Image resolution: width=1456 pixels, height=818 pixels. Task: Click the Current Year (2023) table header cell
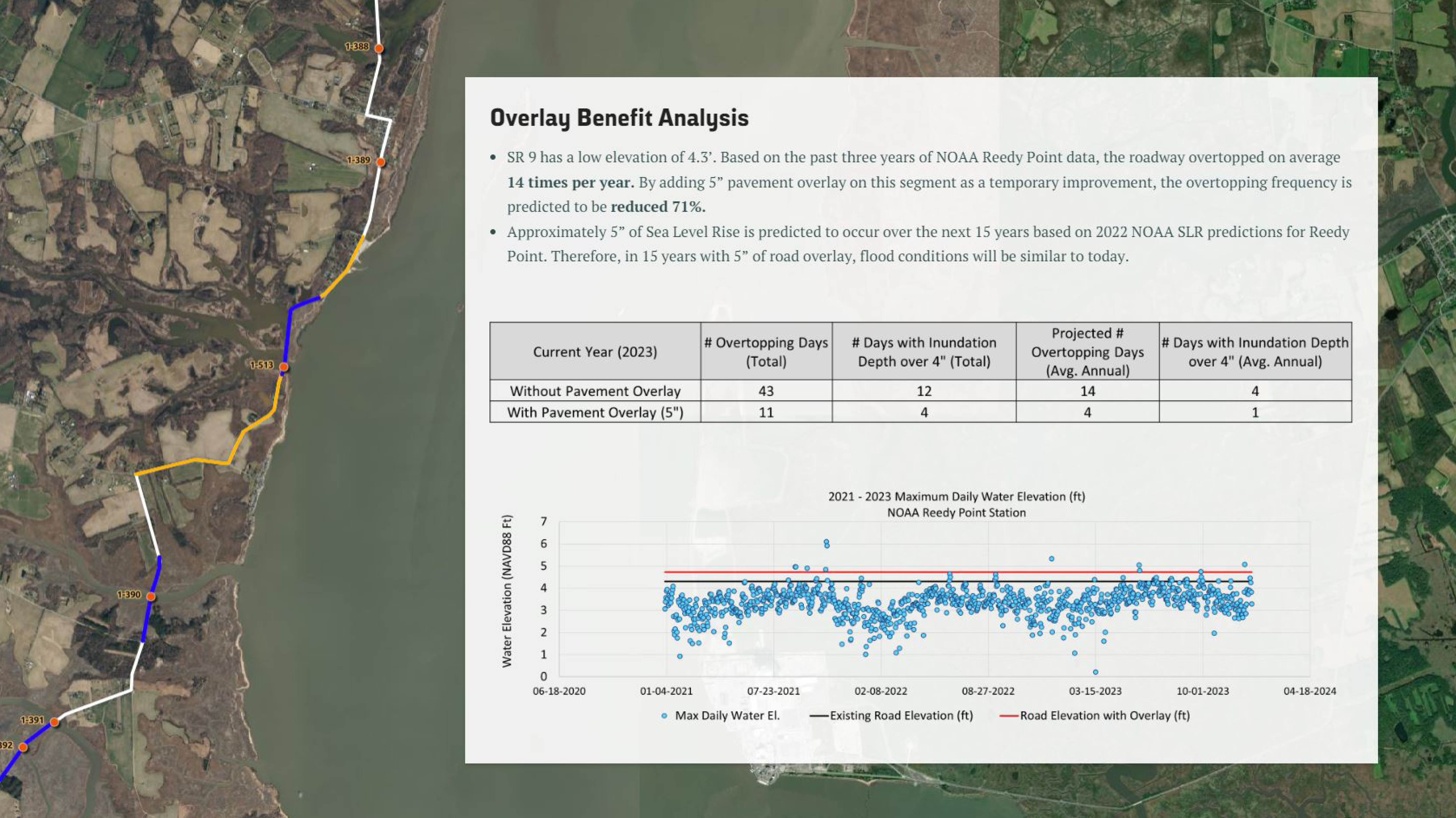[x=595, y=352]
